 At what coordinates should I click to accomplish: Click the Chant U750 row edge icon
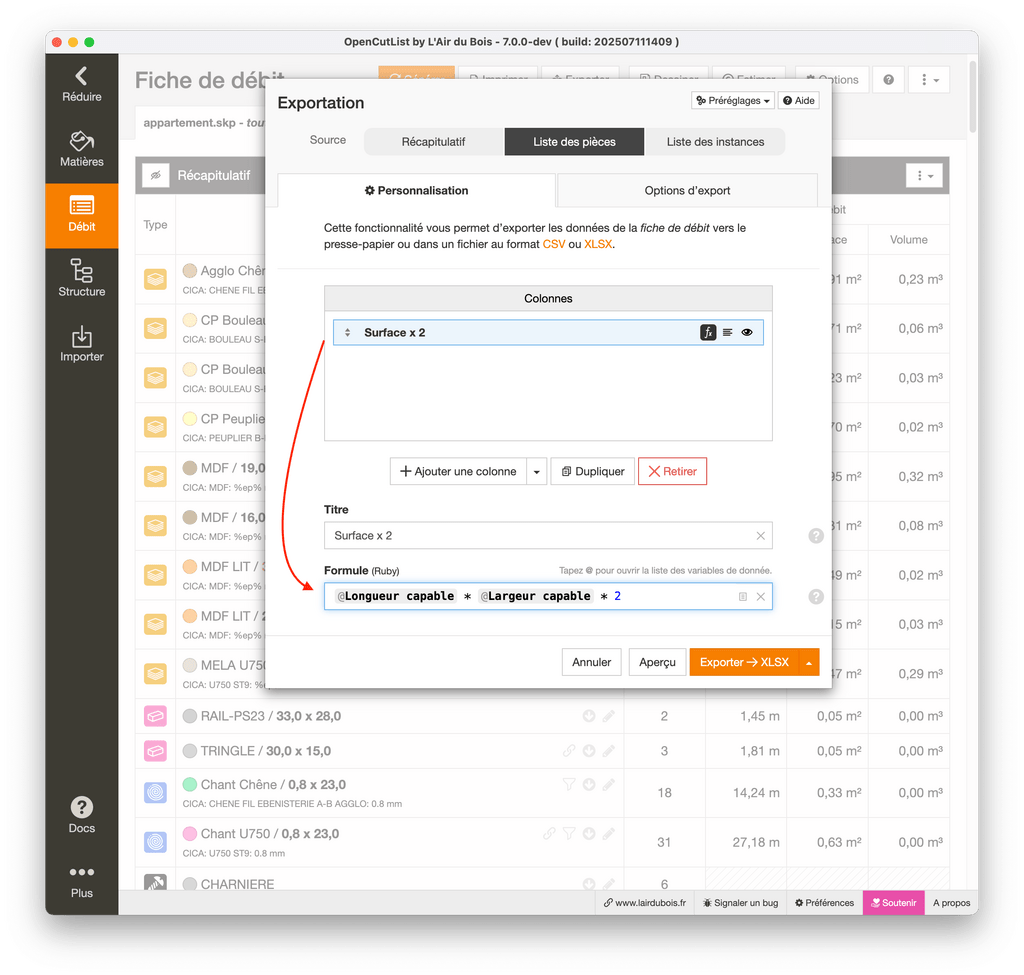pyautogui.click(x=155, y=842)
